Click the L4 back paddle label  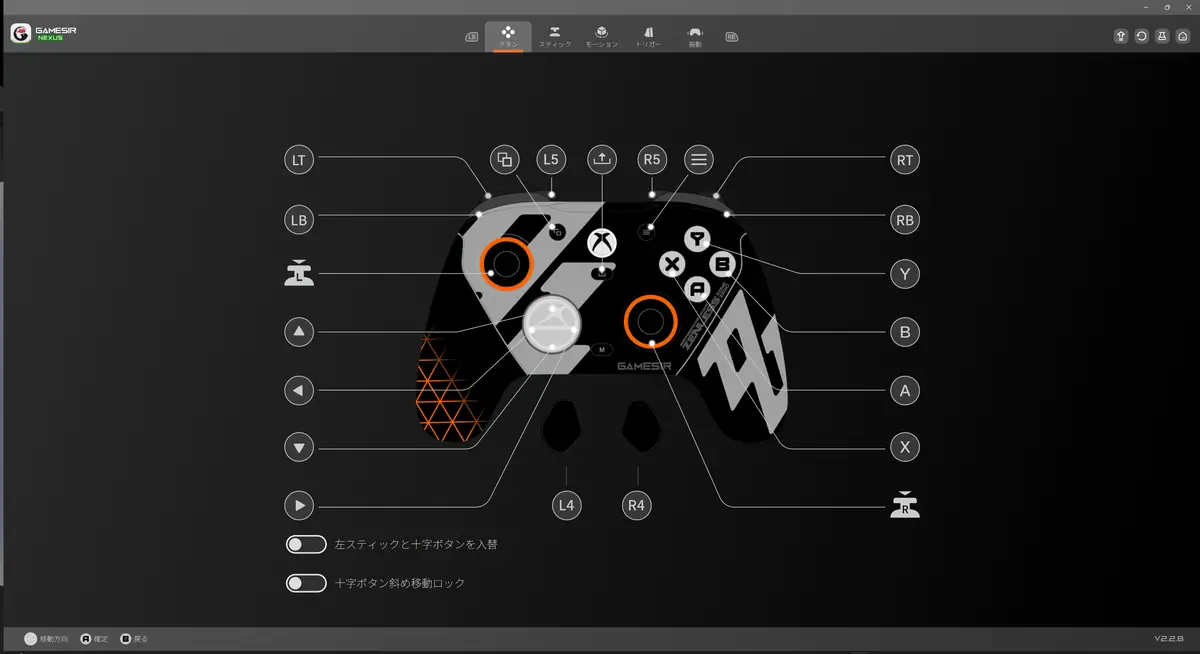point(567,506)
